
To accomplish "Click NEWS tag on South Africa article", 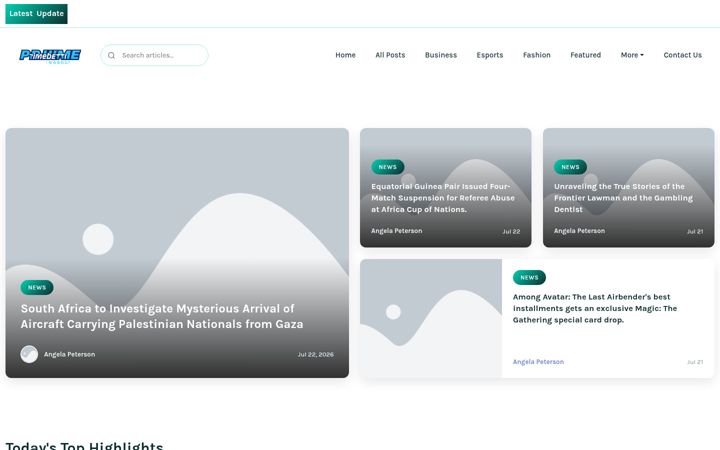I will point(37,287).
